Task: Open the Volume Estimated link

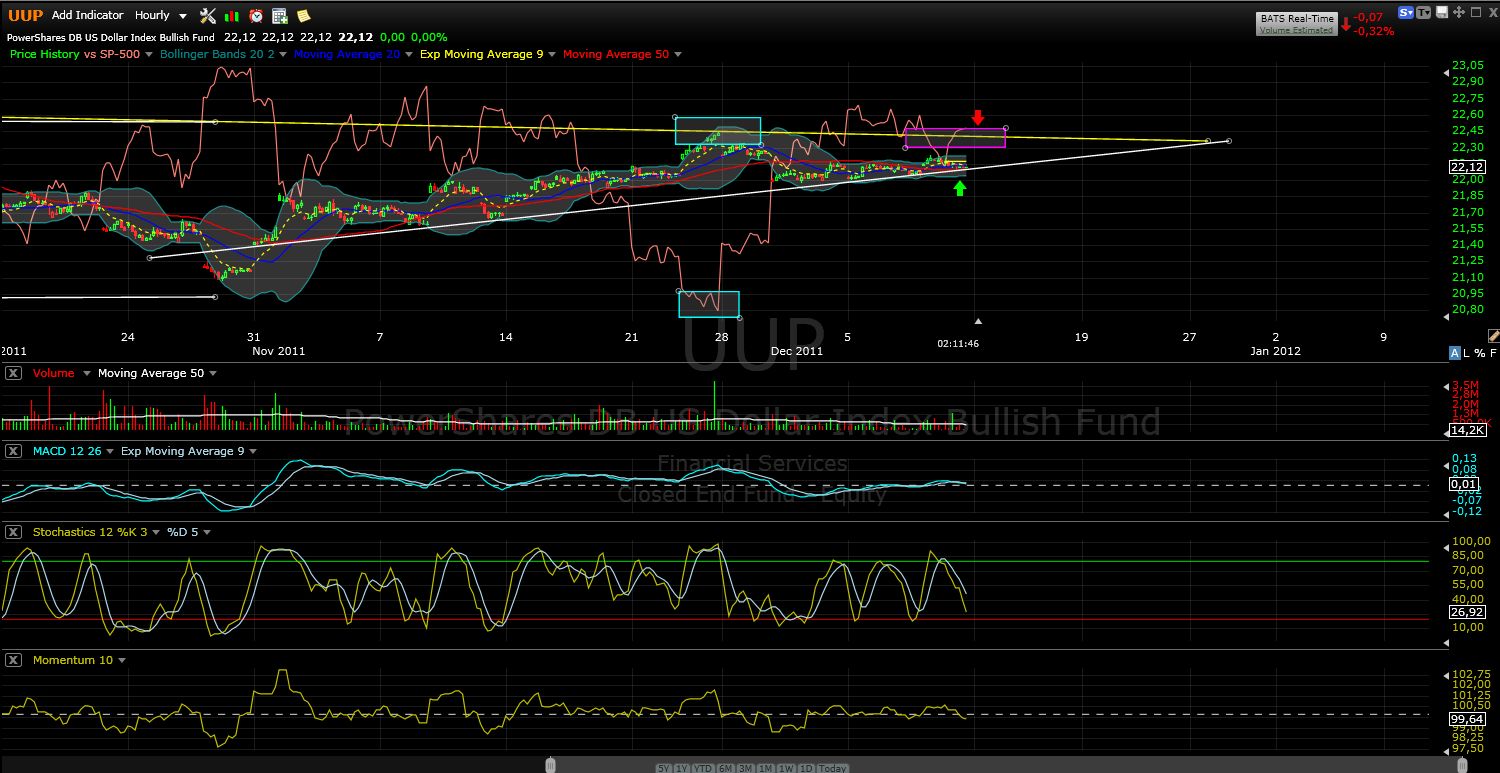Action: (x=1296, y=31)
